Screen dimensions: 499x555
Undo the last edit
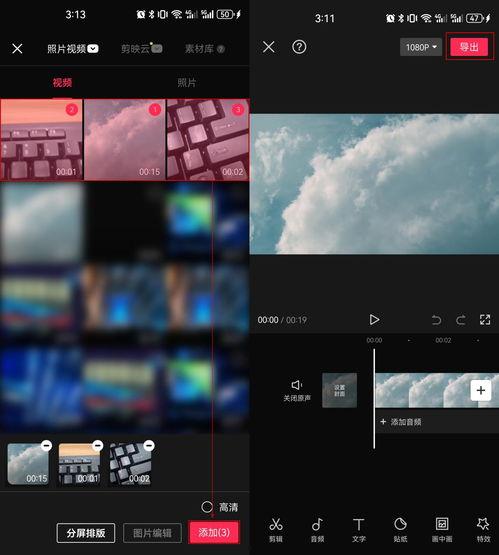[x=436, y=320]
